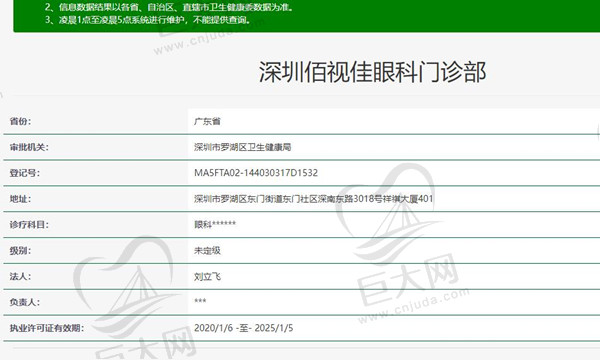Click the 负责人 label
Image resolution: width=600 pixels, height=360 pixels.
[x=24, y=302]
